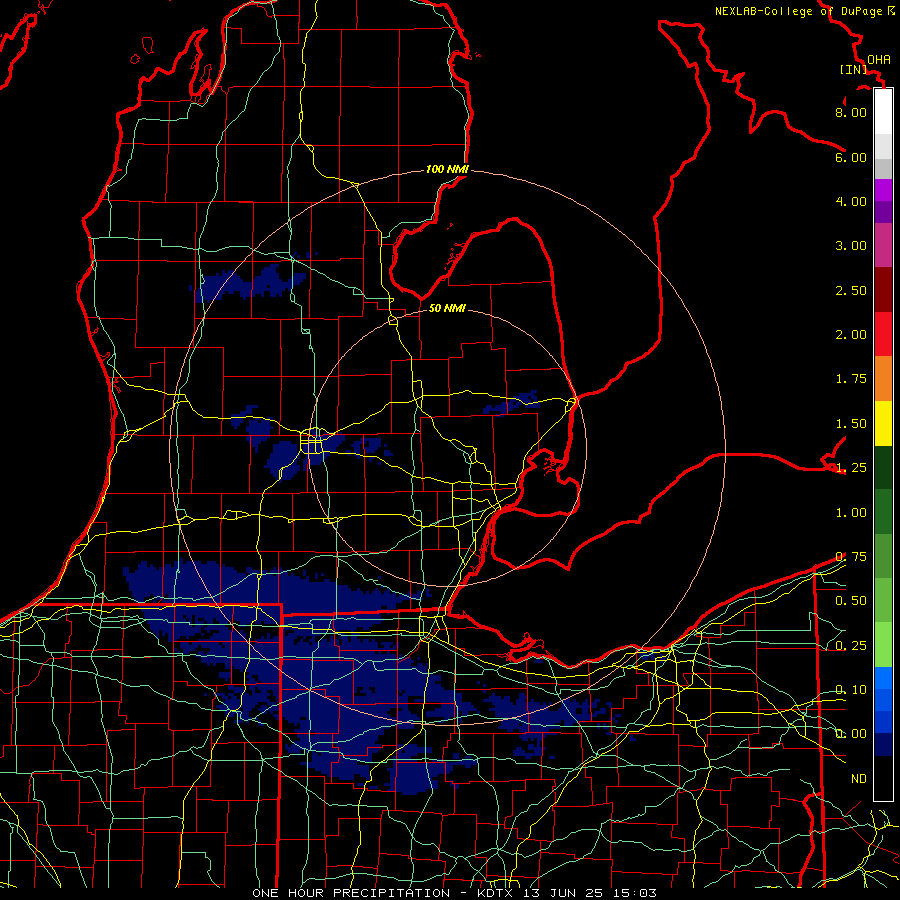Click the 15:03 time stamp
The height and width of the screenshot is (900, 900).
click(x=635, y=893)
